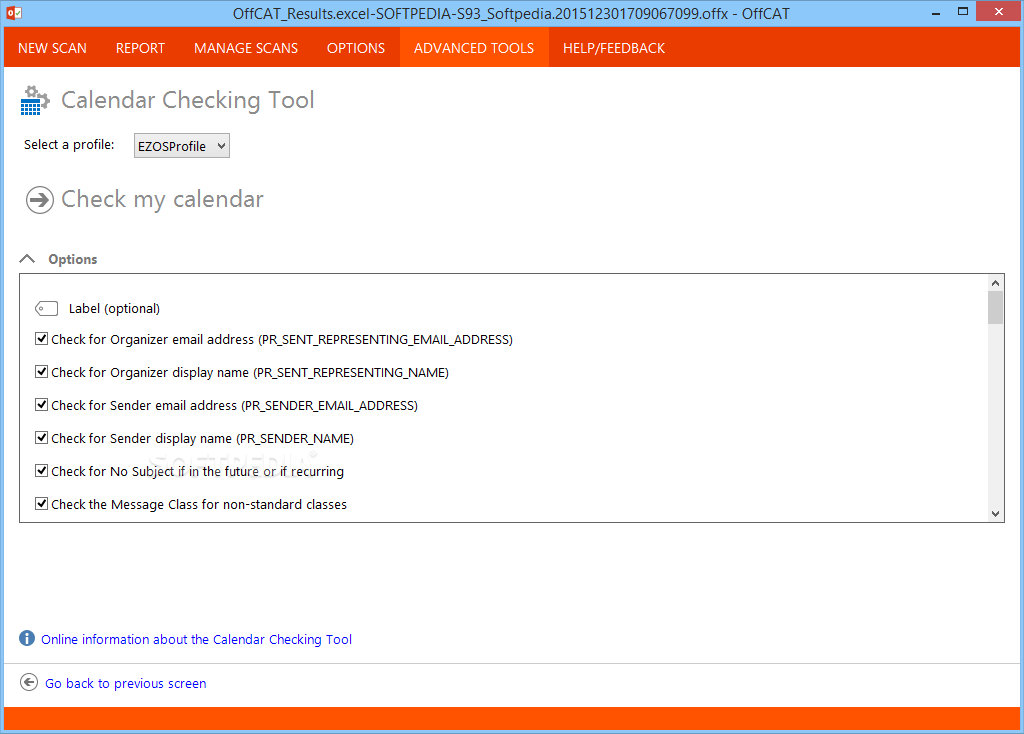Switch to the REPORT tab
The image size is (1024, 734).
pos(140,48)
